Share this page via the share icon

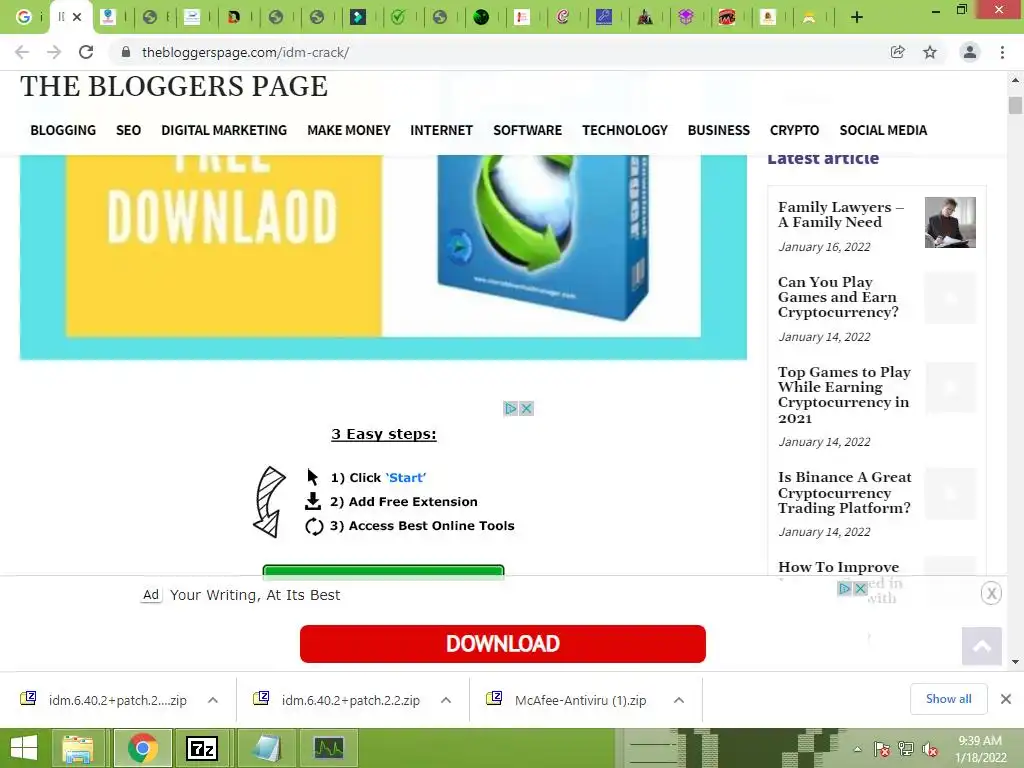point(898,52)
